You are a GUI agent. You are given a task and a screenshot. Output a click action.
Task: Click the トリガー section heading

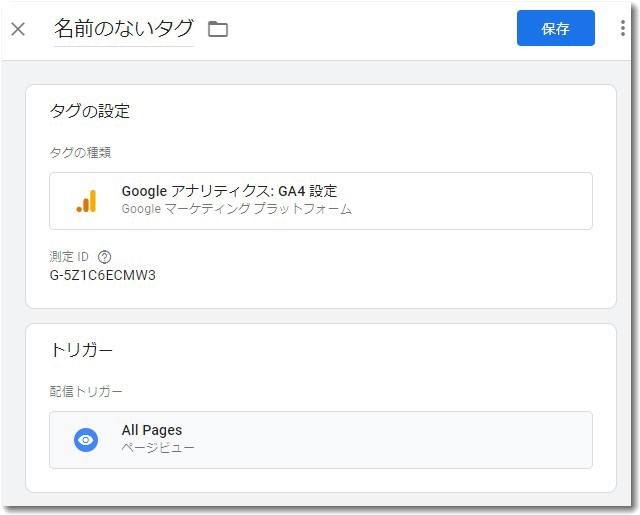[81, 350]
